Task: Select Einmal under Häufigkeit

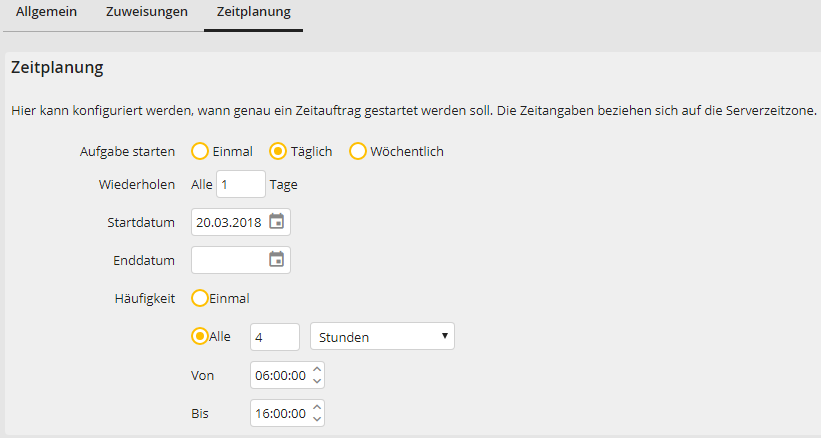Action: coord(200,298)
